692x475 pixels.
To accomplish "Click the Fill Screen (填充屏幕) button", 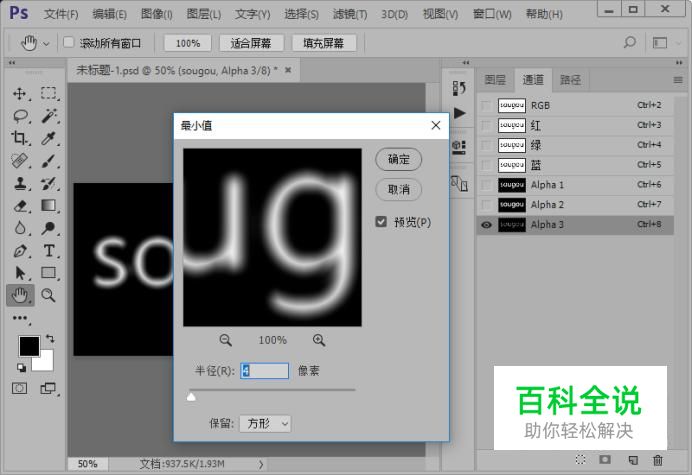I will 323,43.
